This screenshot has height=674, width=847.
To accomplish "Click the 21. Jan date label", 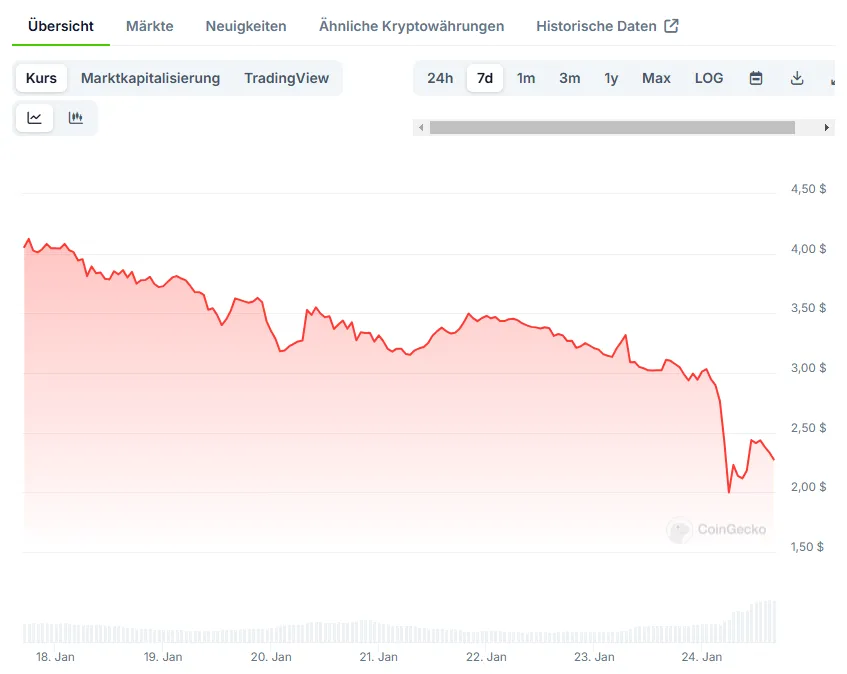I will [x=378, y=657].
